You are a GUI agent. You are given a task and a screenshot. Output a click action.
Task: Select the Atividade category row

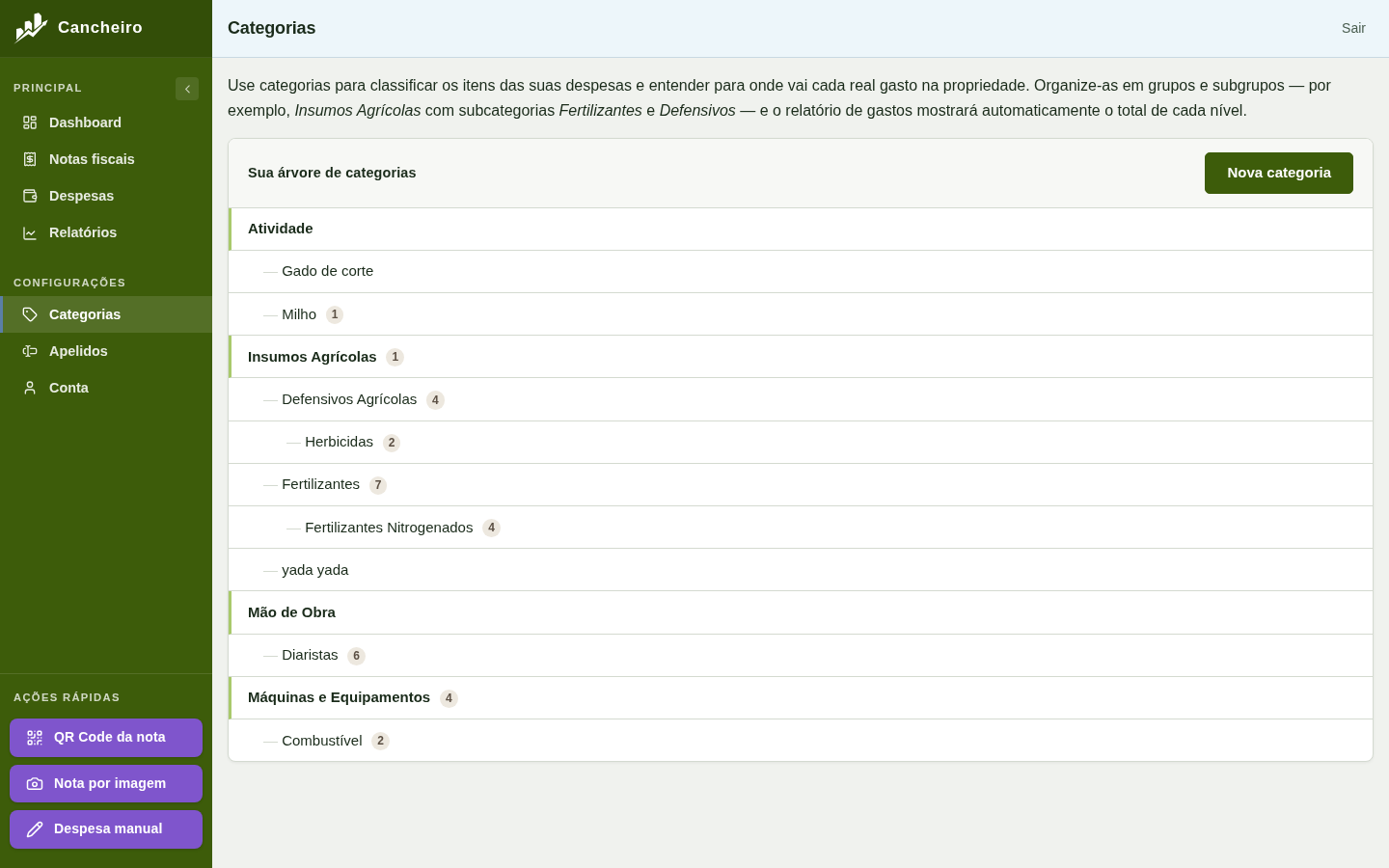[801, 230]
